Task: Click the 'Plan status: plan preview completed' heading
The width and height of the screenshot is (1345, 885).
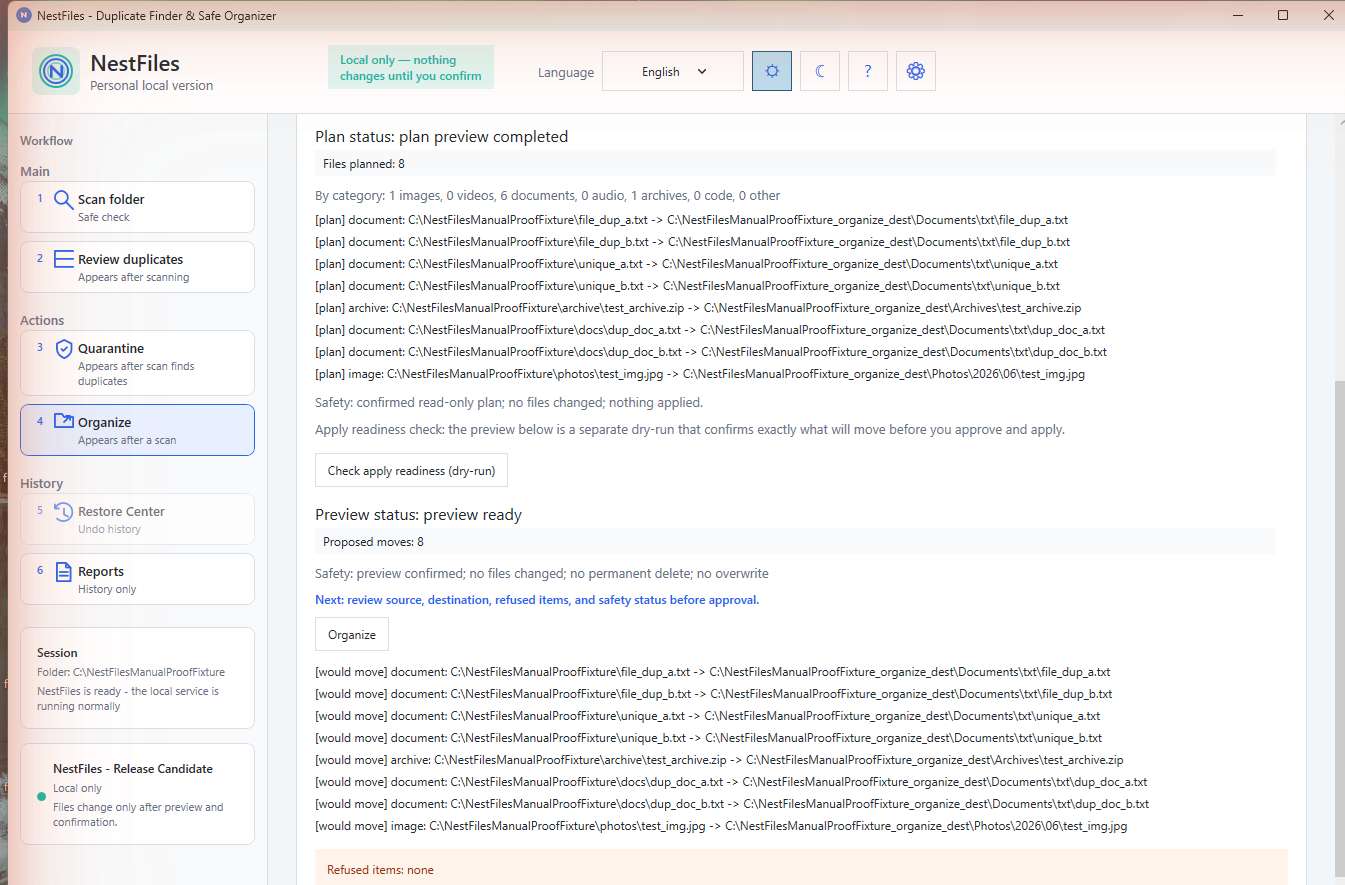Action: (x=442, y=137)
